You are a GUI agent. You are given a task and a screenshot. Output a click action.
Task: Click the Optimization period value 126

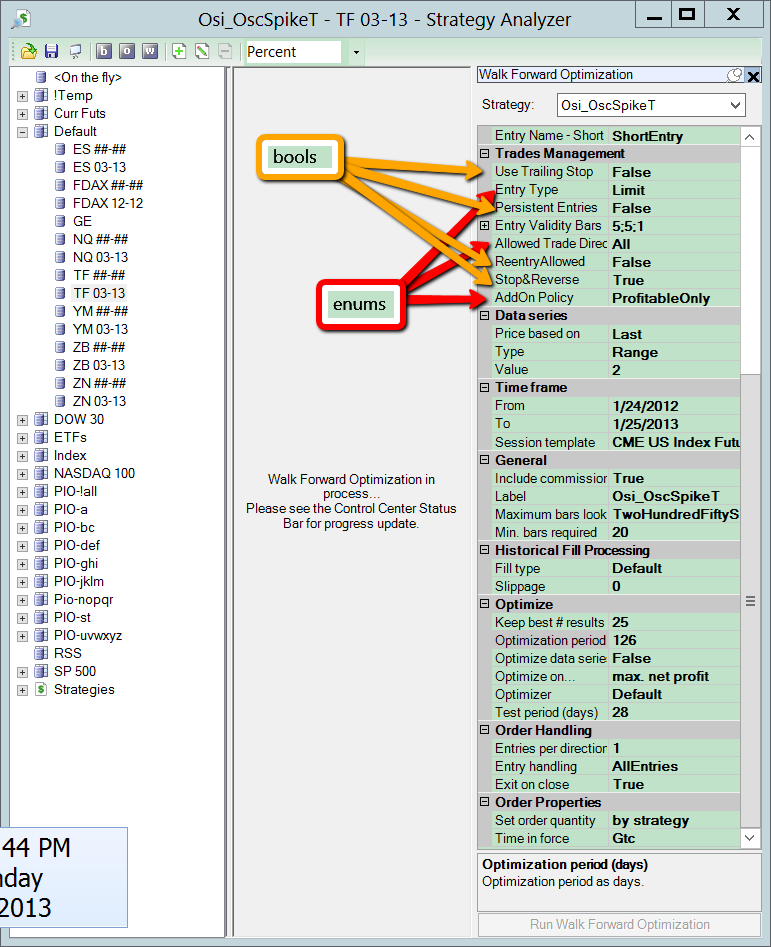coord(674,640)
